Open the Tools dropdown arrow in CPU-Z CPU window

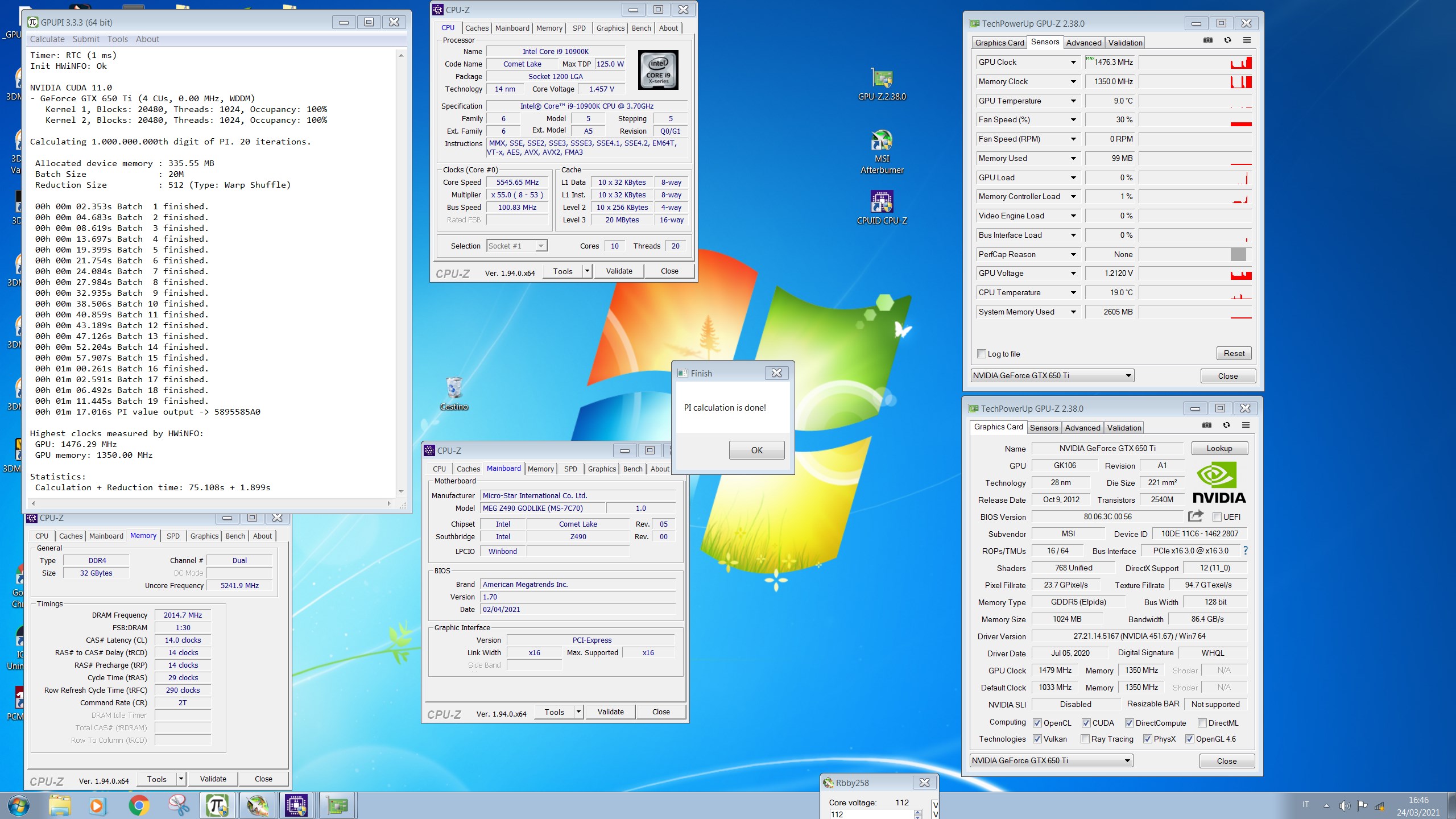point(587,271)
